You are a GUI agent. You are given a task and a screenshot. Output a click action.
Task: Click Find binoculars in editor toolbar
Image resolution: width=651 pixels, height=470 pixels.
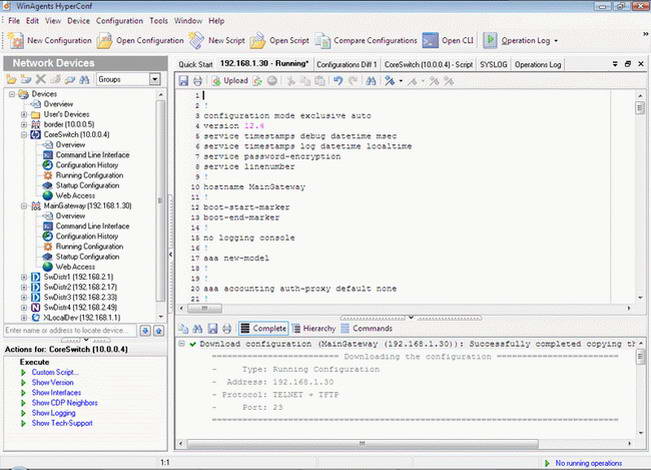coord(371,81)
